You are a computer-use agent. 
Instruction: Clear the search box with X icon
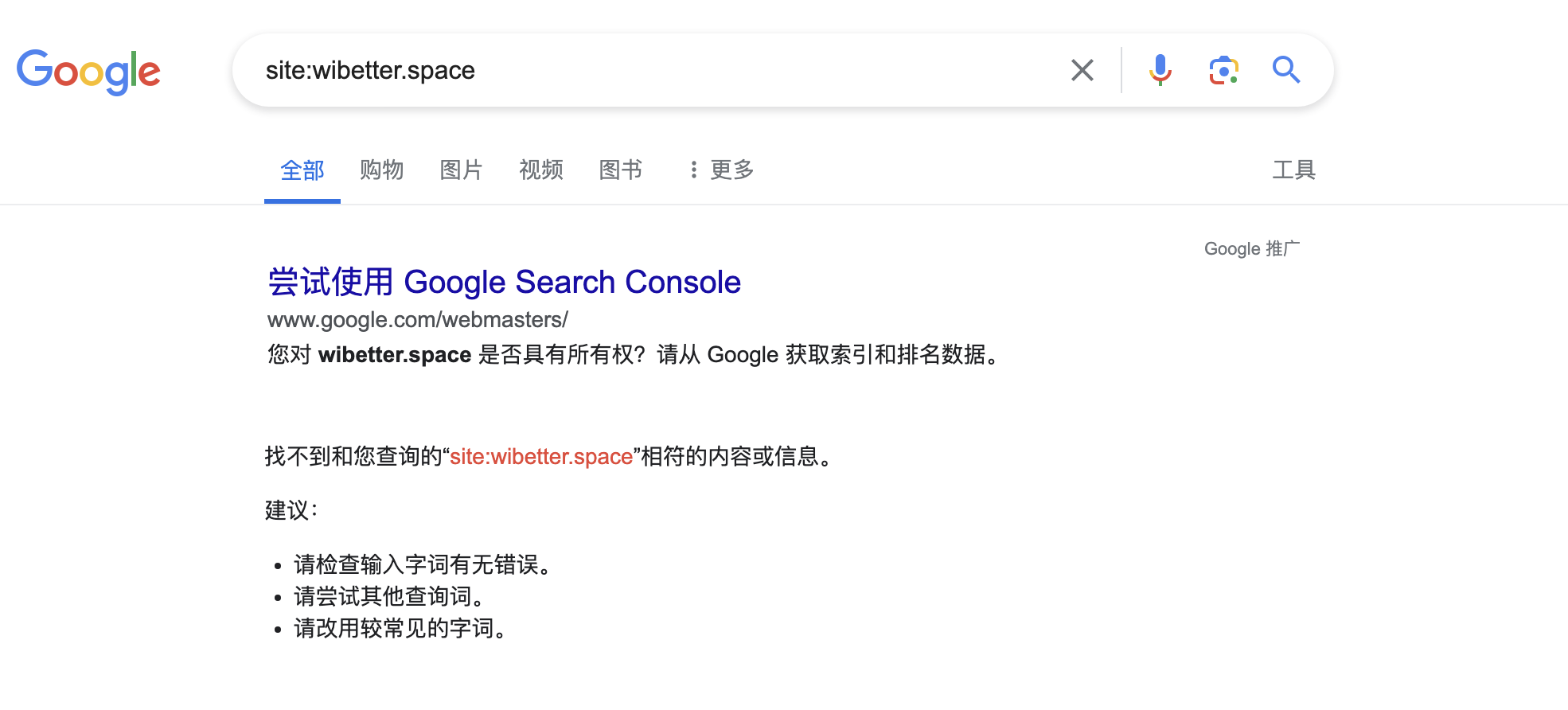pyautogui.click(x=1082, y=70)
